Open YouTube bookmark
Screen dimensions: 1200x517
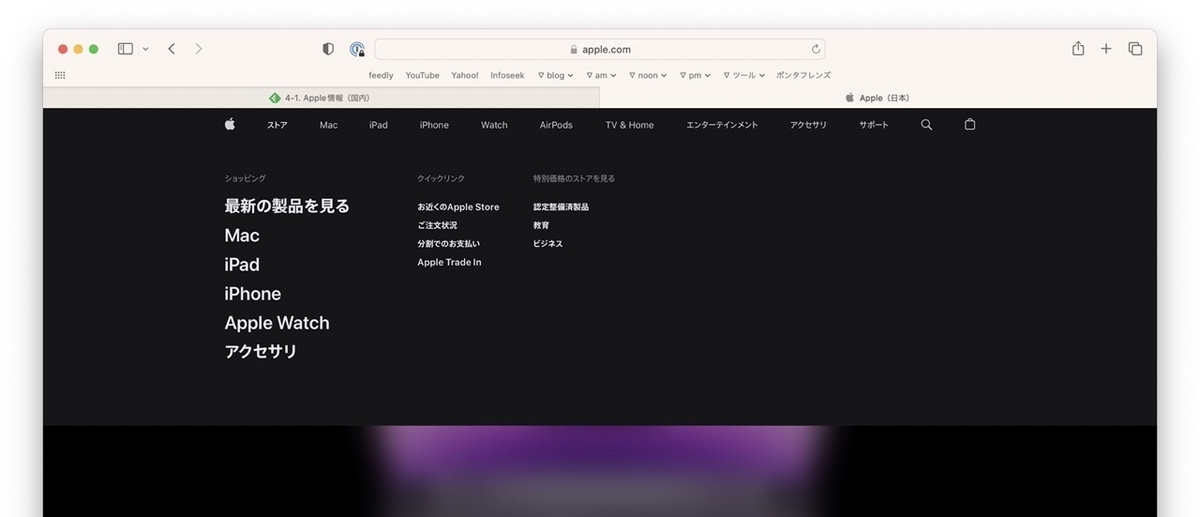tap(422, 75)
